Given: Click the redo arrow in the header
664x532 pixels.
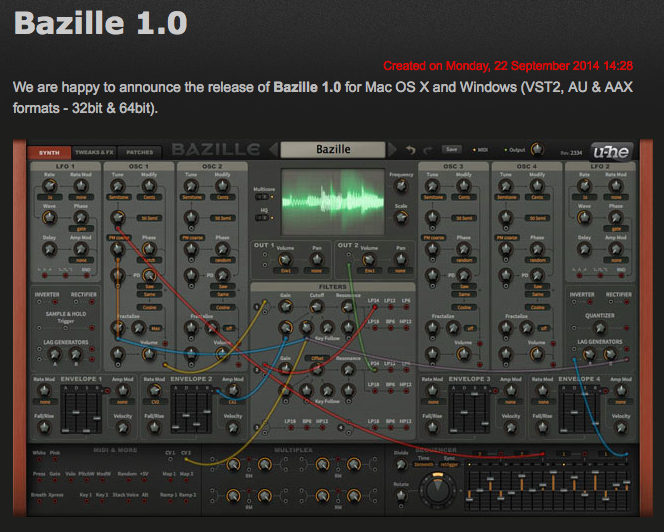Looking at the screenshot, I should point(427,149).
